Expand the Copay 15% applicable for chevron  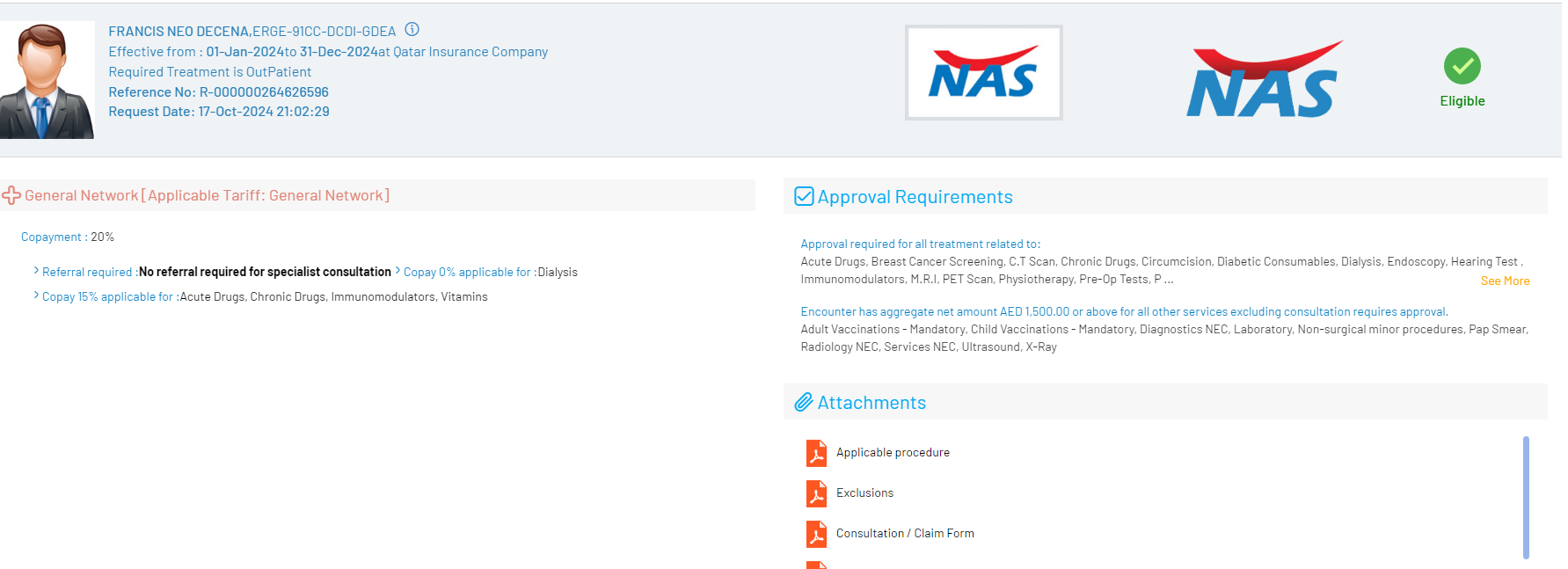(36, 295)
